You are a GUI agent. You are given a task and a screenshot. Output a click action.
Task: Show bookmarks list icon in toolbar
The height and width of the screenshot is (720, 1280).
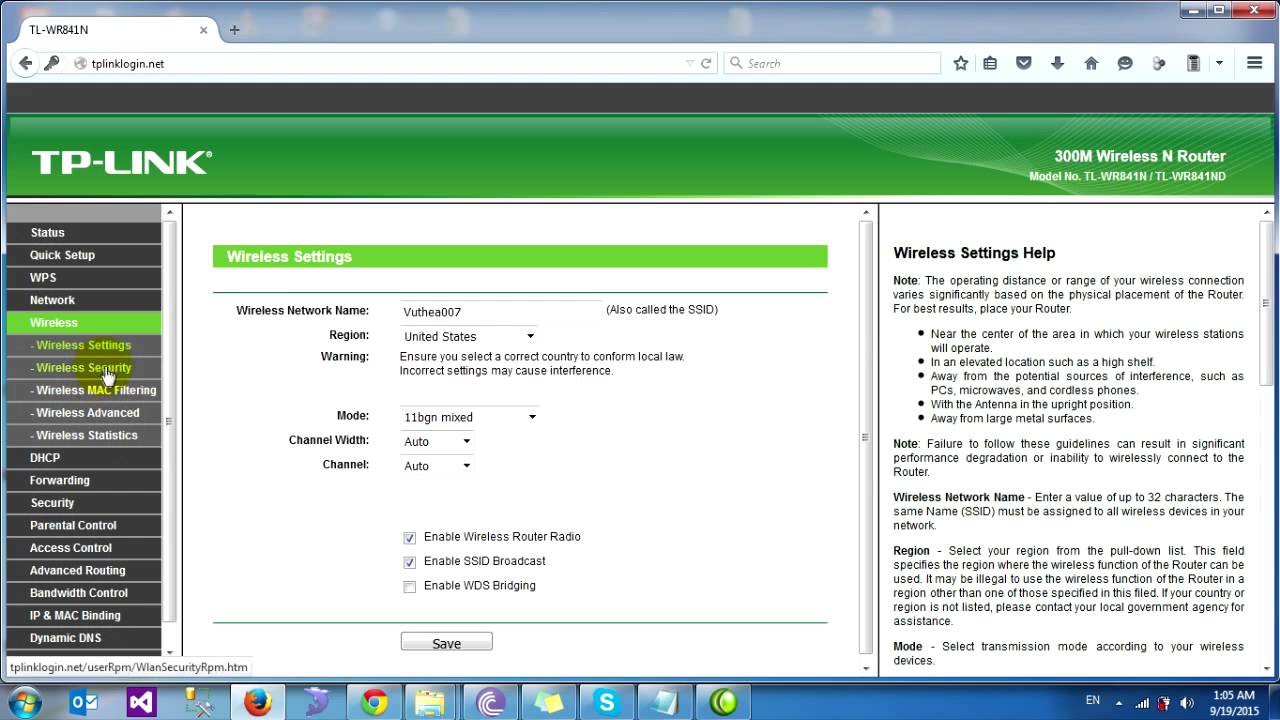(990, 63)
